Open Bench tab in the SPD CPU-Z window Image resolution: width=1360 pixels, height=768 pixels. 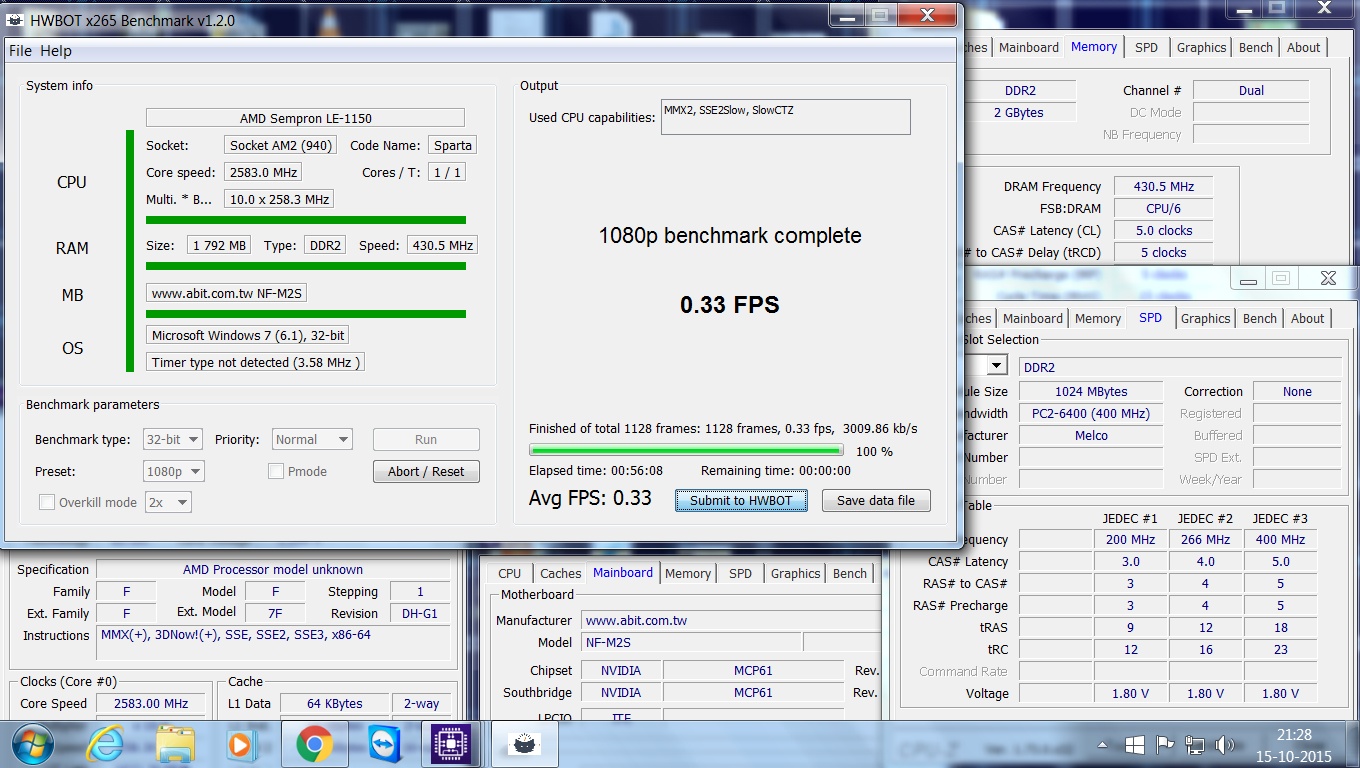(1260, 318)
